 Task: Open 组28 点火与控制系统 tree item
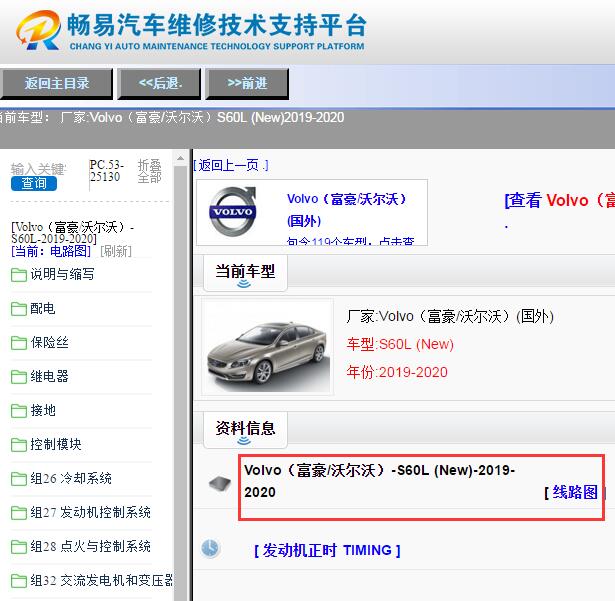91,546
